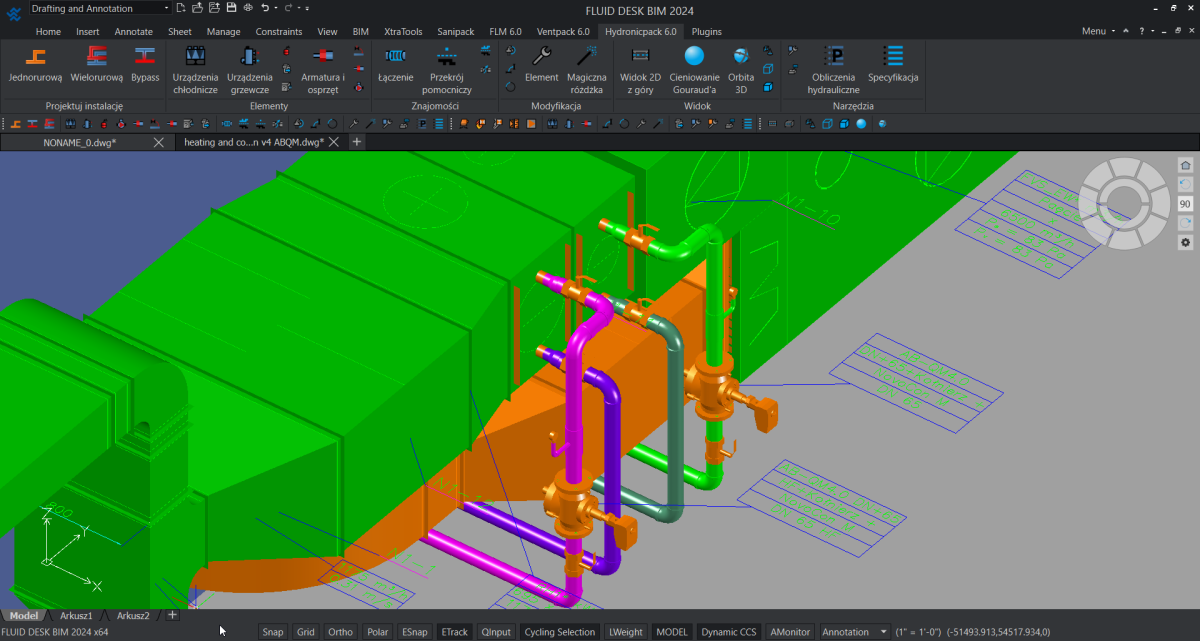
Task: Toggle Snap in status bar
Action: click(272, 632)
